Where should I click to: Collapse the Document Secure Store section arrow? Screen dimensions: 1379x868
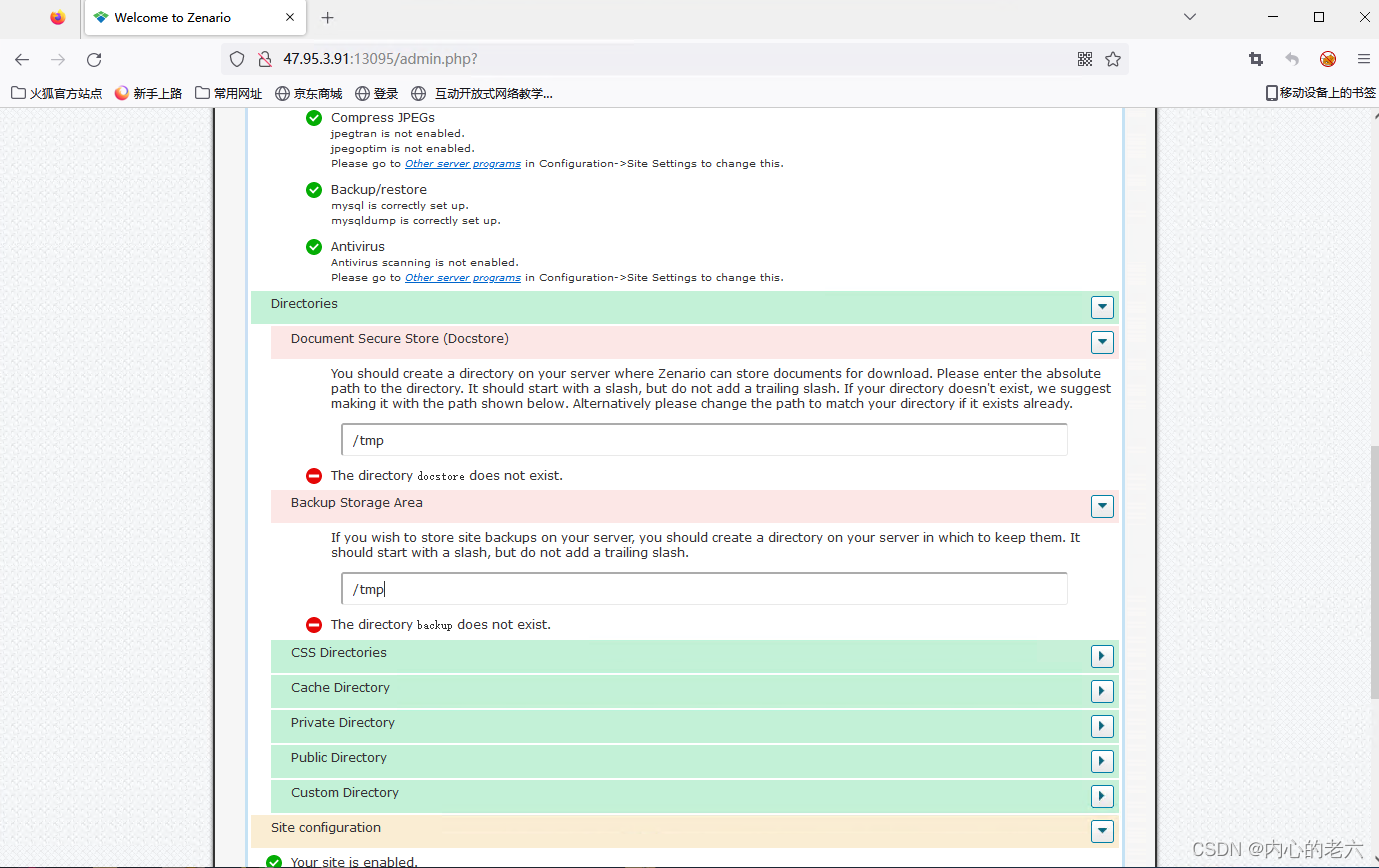point(1102,342)
